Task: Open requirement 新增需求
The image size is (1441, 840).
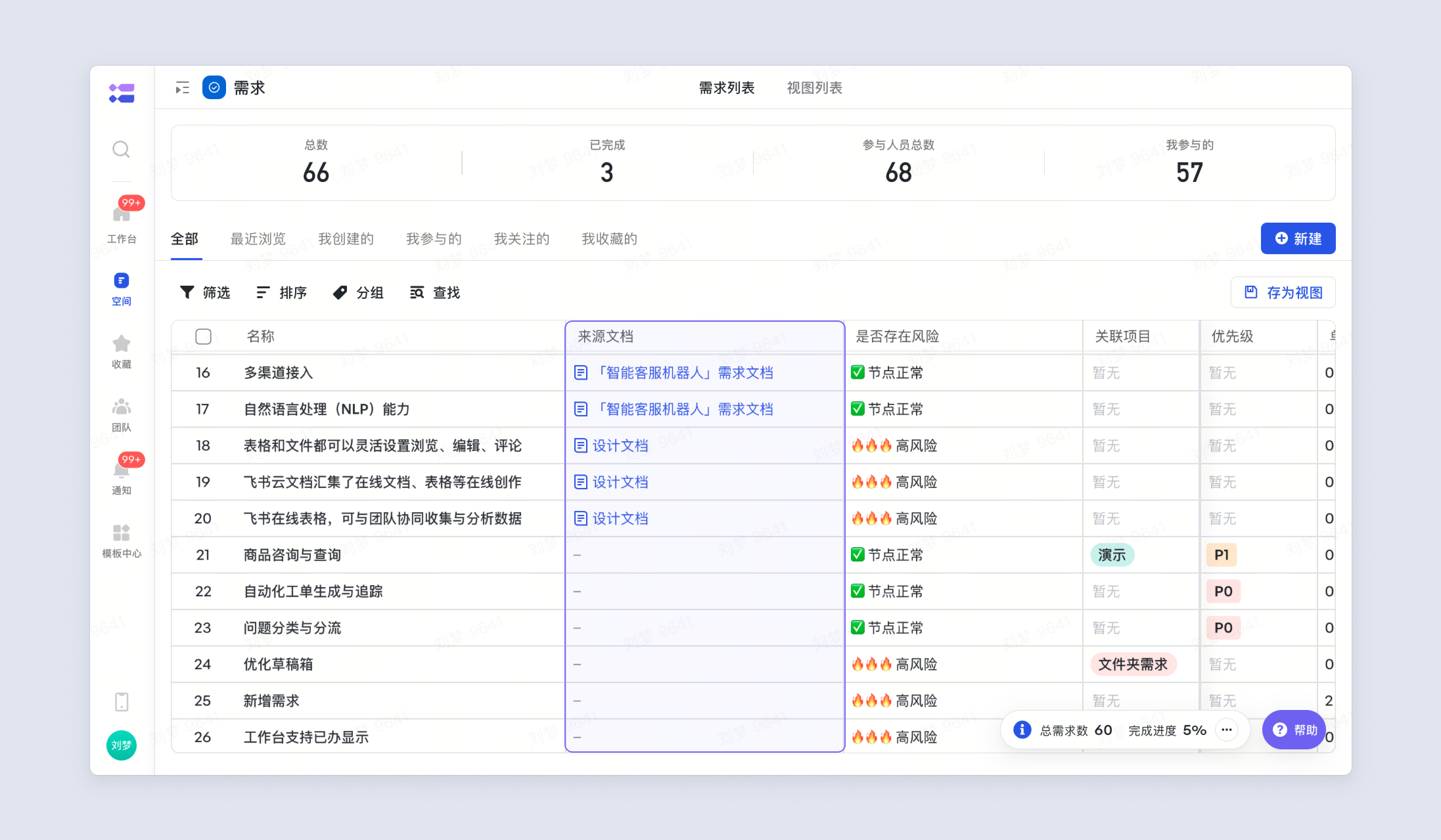Action: (x=272, y=700)
